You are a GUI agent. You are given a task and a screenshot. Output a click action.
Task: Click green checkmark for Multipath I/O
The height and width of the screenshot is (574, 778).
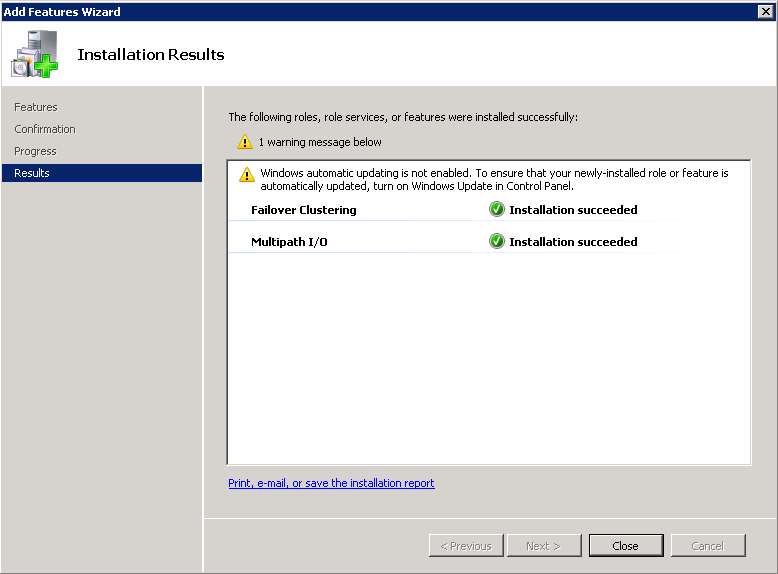click(x=497, y=242)
